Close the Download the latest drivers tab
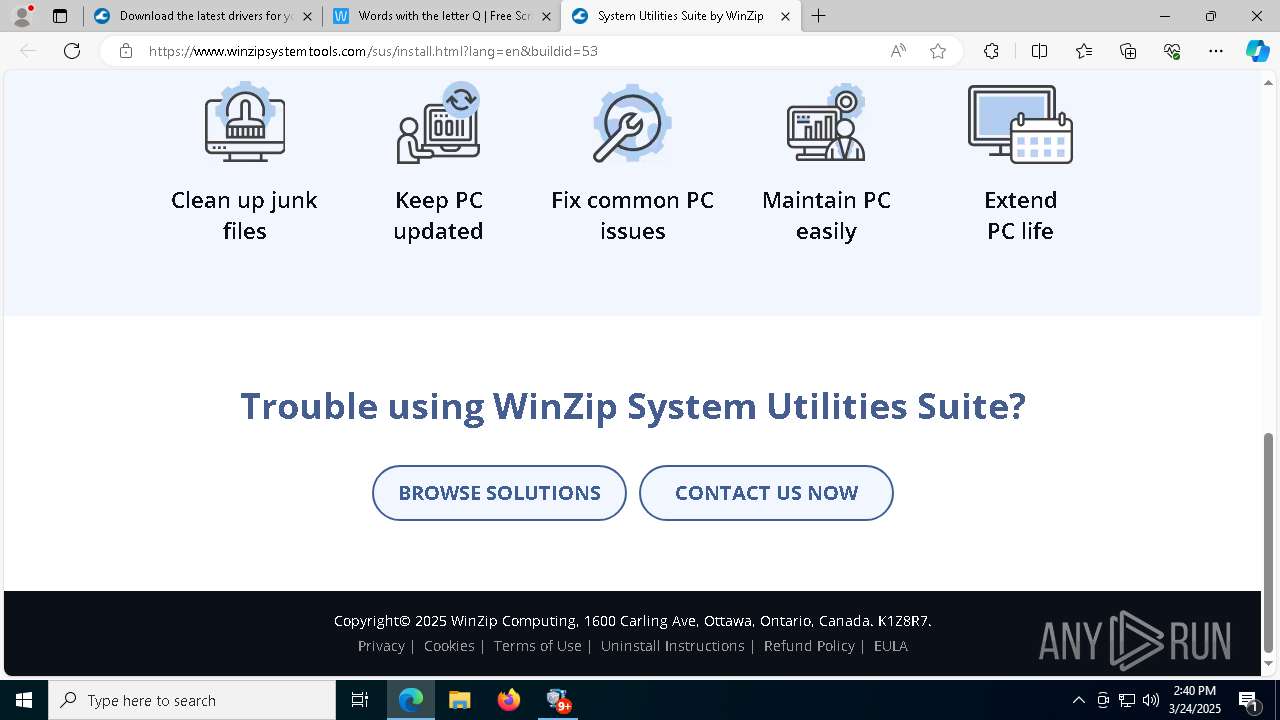 coord(307,16)
